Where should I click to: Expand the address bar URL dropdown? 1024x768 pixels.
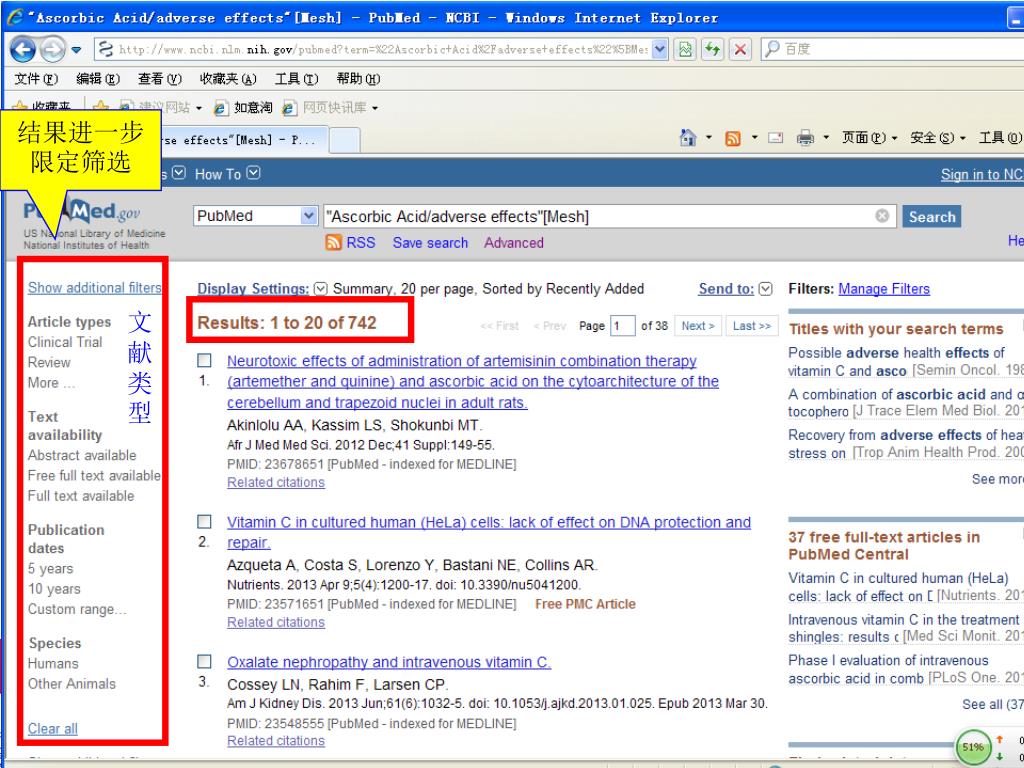pyautogui.click(x=660, y=49)
